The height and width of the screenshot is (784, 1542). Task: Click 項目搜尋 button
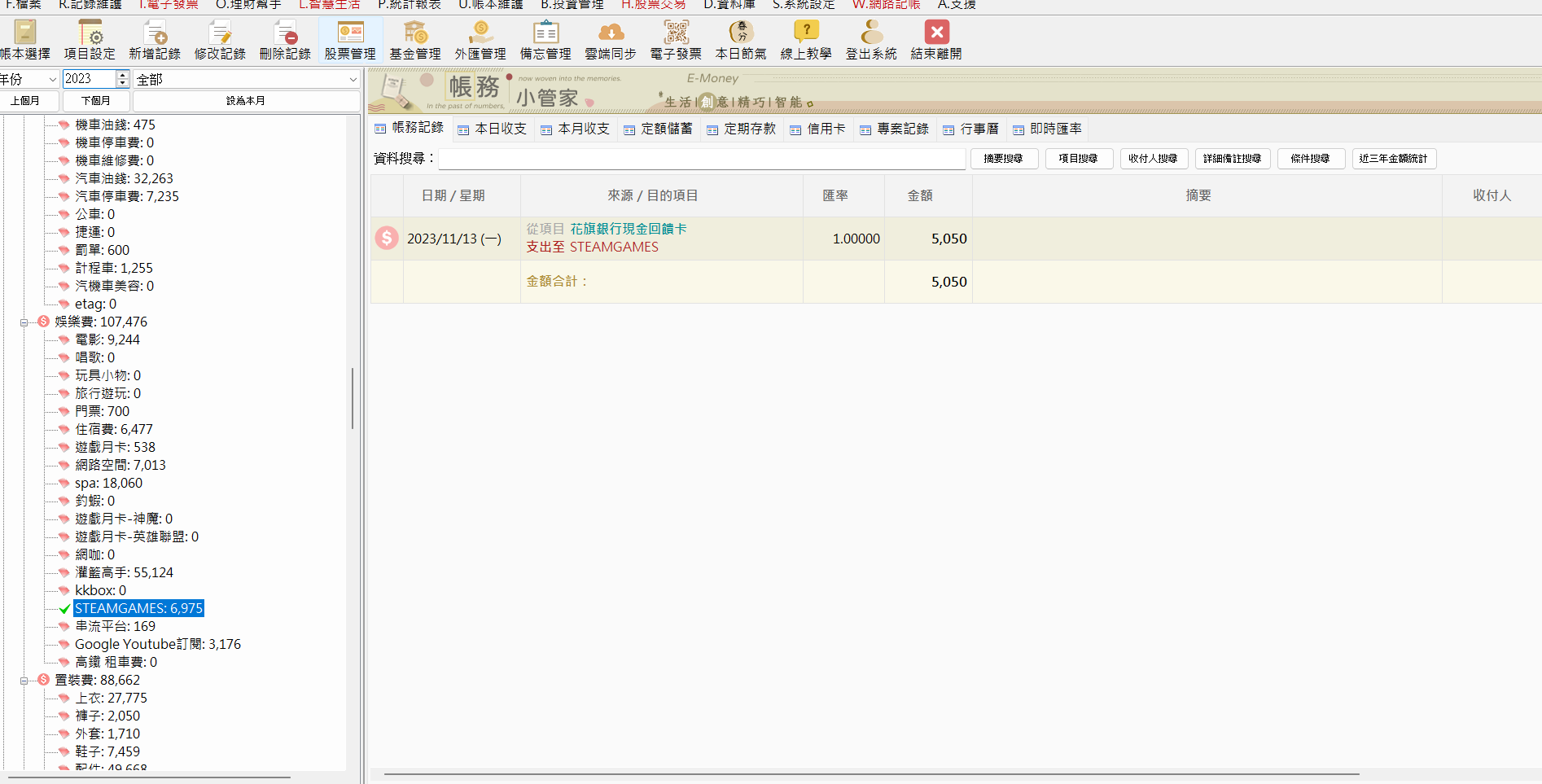tap(1078, 159)
